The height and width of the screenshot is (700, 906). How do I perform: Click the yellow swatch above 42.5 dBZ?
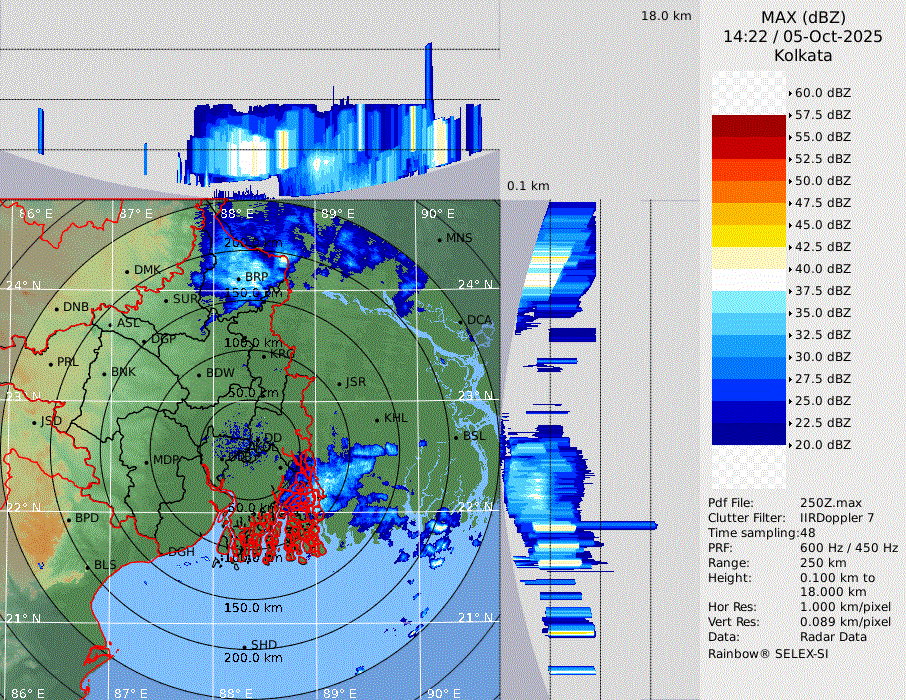(749, 236)
